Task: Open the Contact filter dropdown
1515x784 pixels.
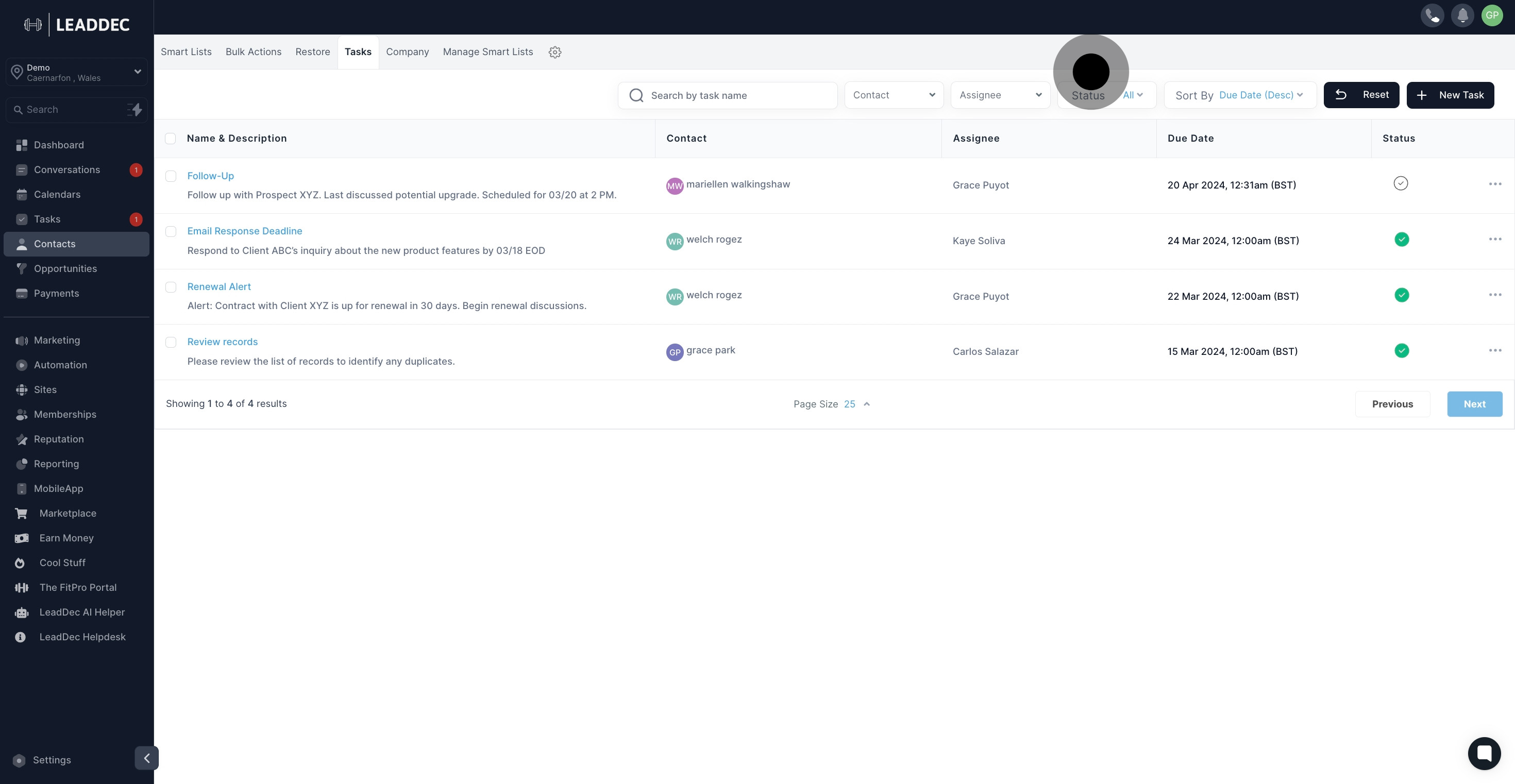Action: pos(894,95)
